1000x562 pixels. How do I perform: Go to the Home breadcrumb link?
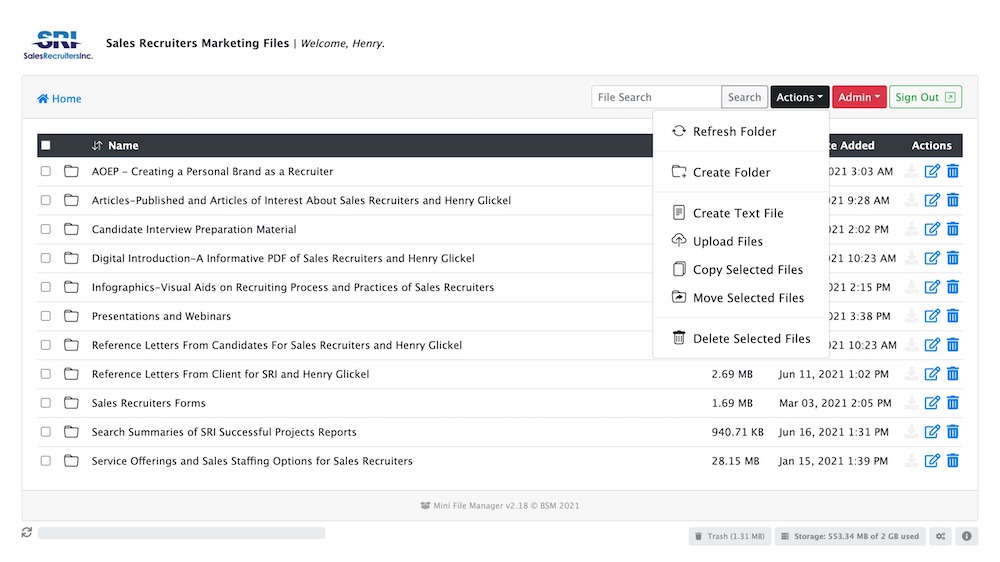(x=59, y=98)
